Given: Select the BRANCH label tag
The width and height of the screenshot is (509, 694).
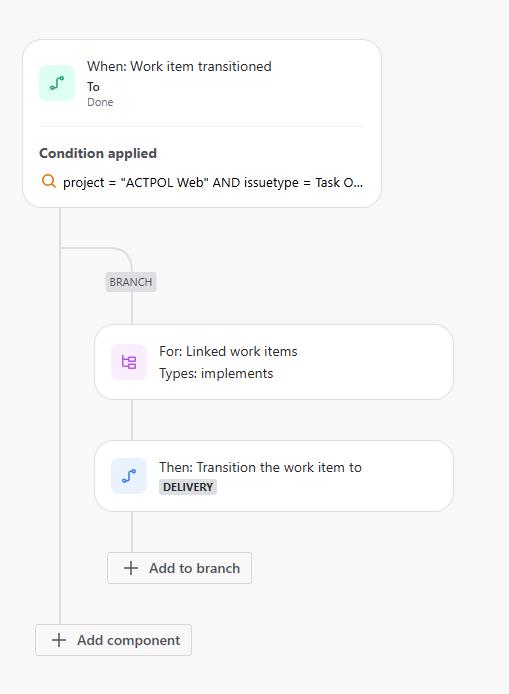Looking at the screenshot, I should point(131,282).
